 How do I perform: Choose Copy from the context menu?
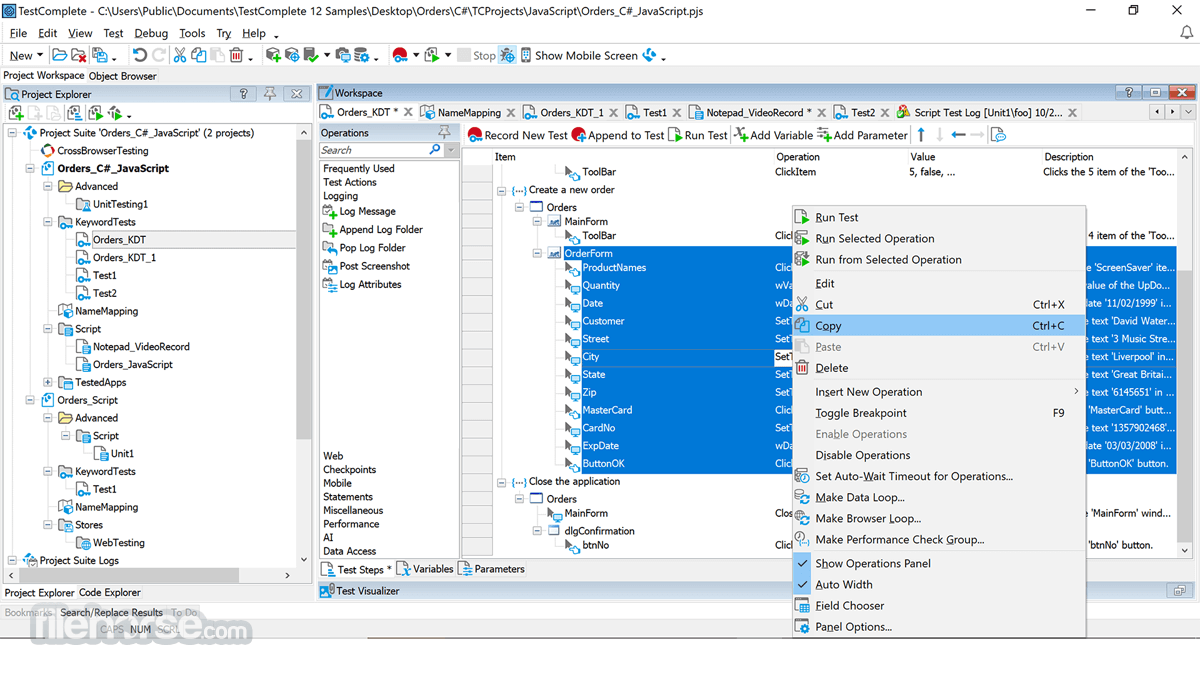(x=939, y=325)
